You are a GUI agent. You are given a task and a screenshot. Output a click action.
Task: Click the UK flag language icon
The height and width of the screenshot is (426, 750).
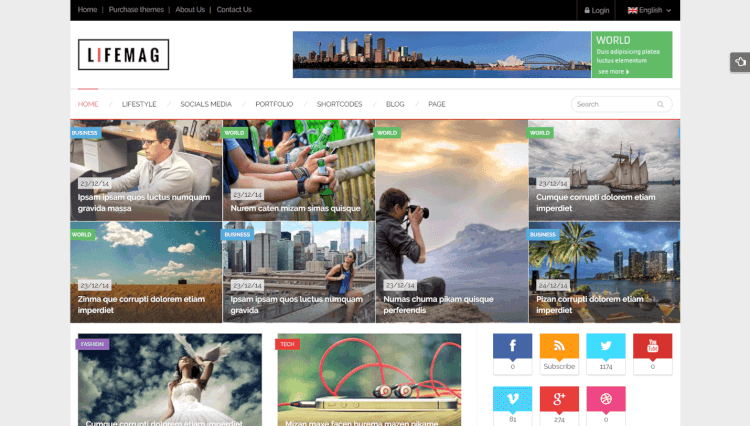pos(632,10)
